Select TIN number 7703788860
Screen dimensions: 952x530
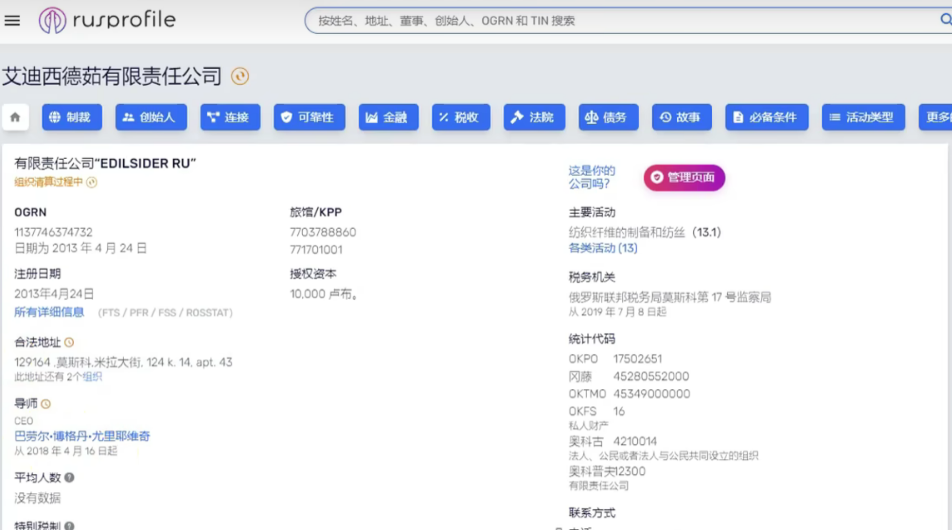click(x=323, y=232)
